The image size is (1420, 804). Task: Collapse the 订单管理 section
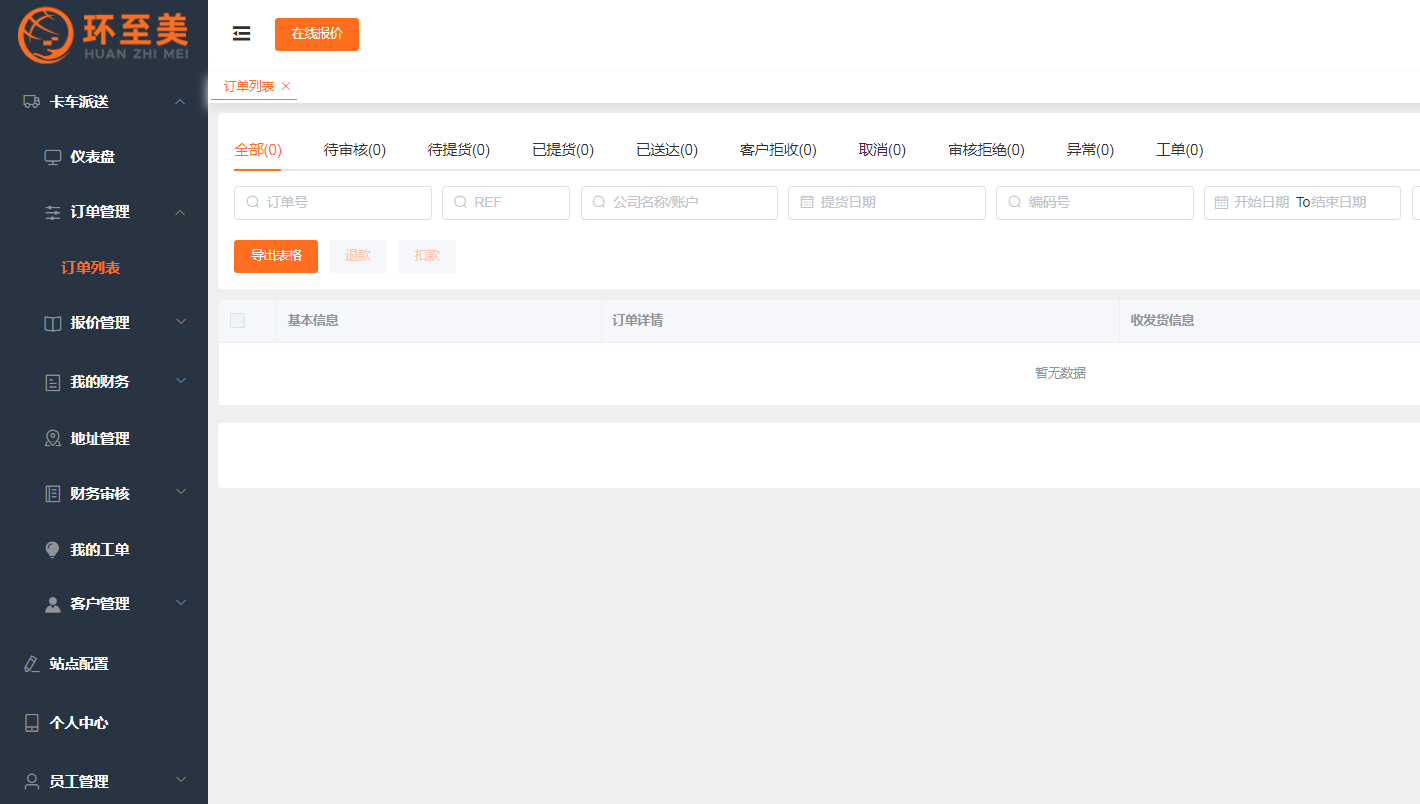(x=181, y=212)
